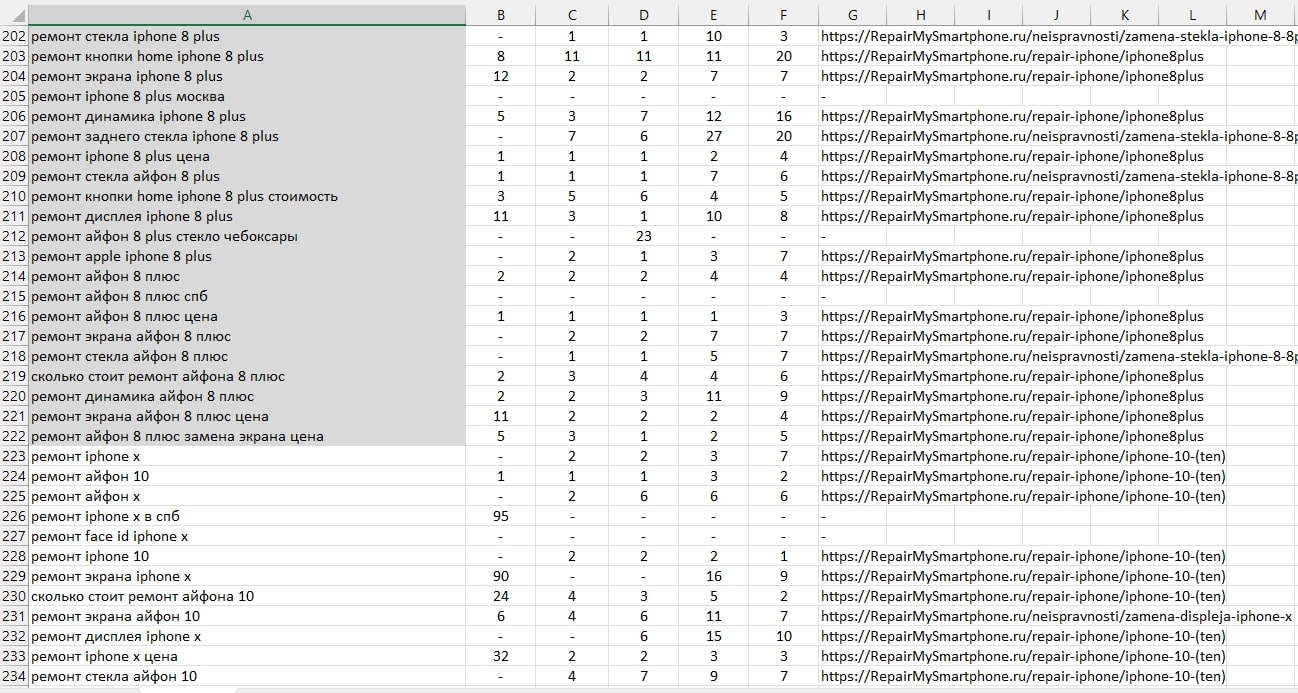1298x693 pixels.
Task: Open the URL in row 207
Action: [x=1059, y=136]
